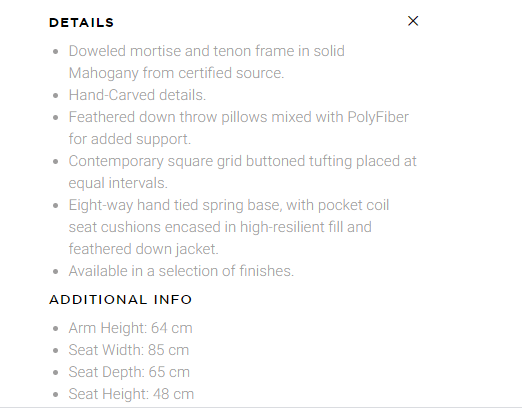Click the Mahogany from certified source text
This screenshot has width=522, height=411.
pos(176,73)
